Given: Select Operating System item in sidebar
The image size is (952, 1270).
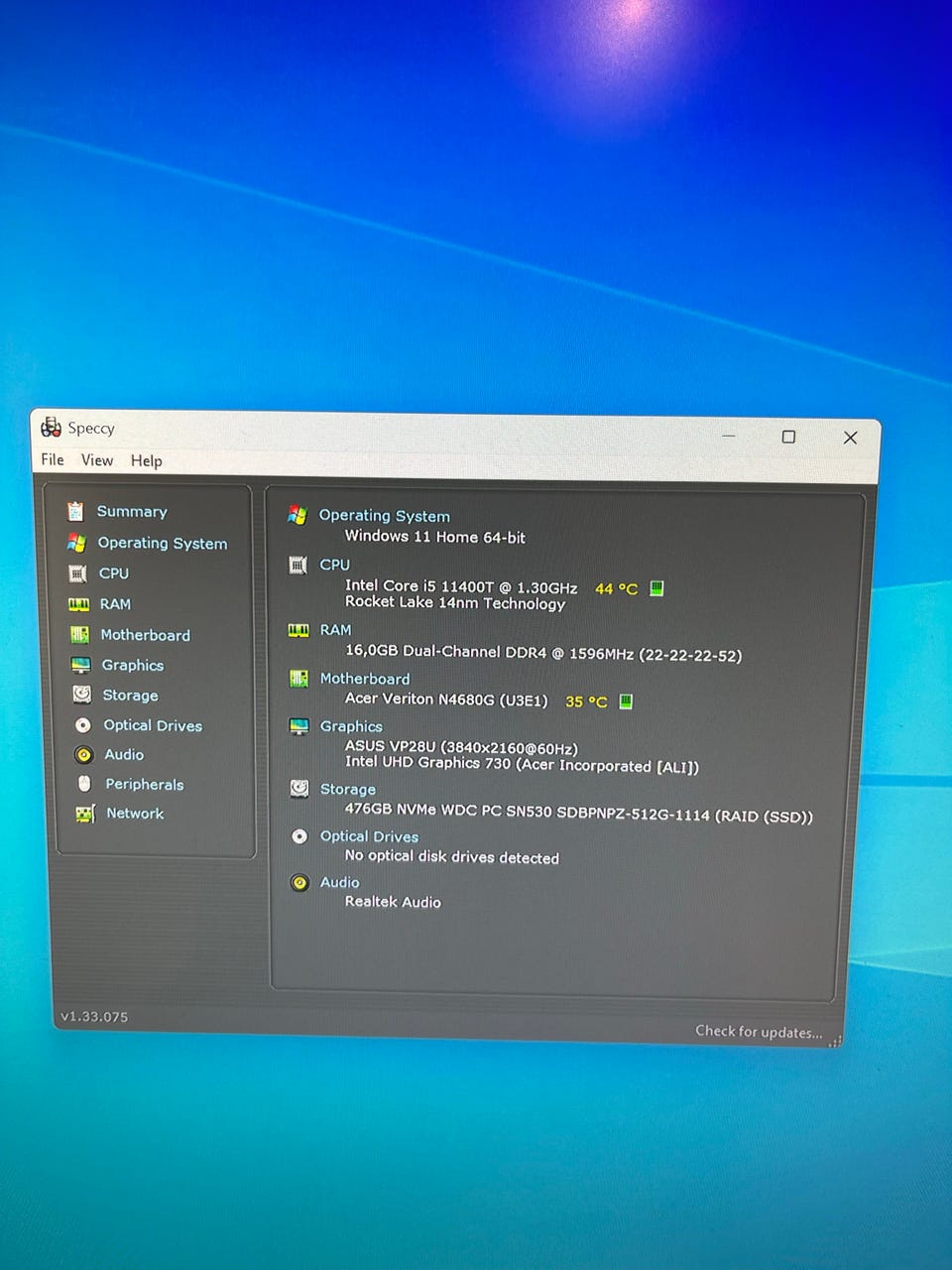Looking at the screenshot, I should click(x=162, y=543).
